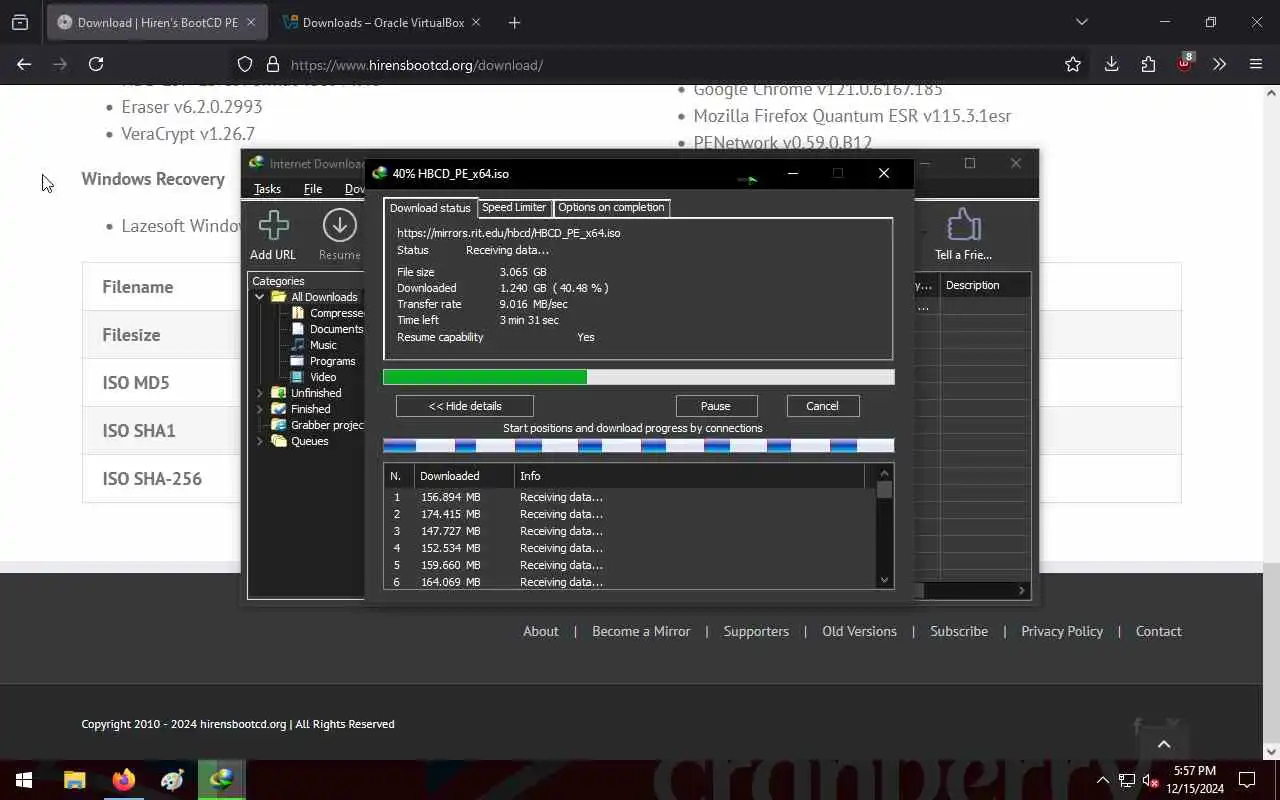Click the connection list scrollbar thumb
This screenshot has width=1280, height=800.
pos(884,490)
